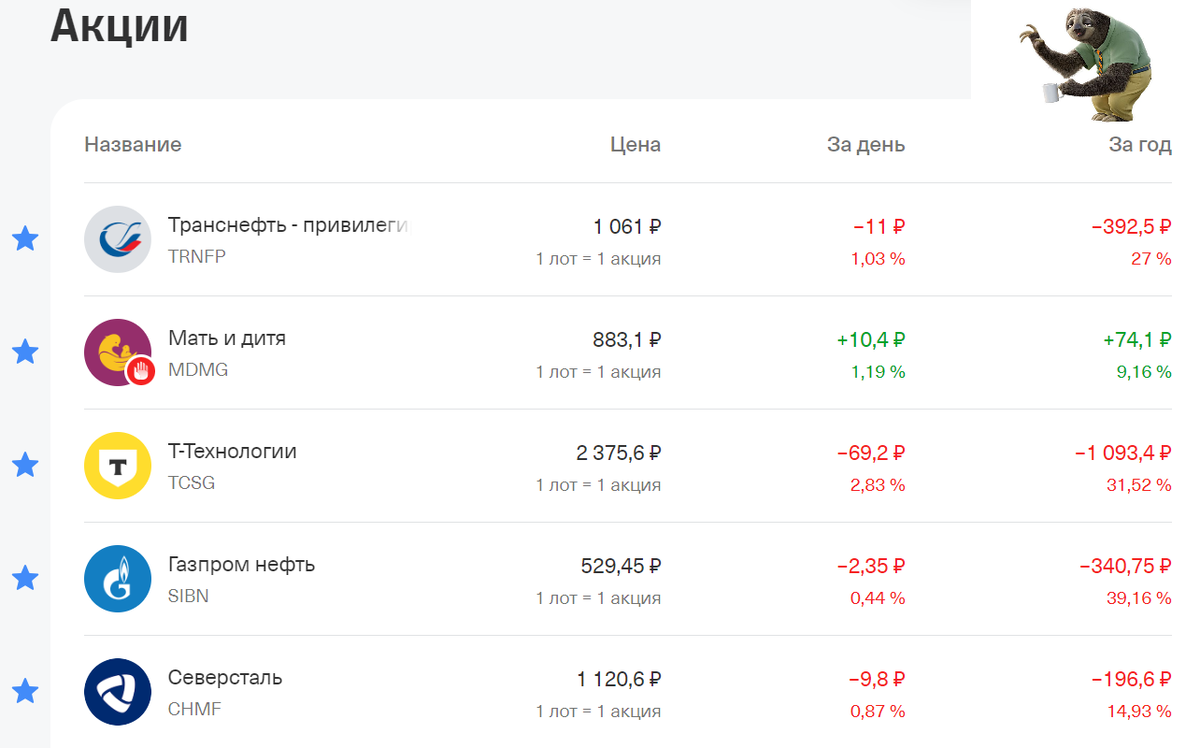Click the Акции page title

pyautogui.click(x=119, y=27)
